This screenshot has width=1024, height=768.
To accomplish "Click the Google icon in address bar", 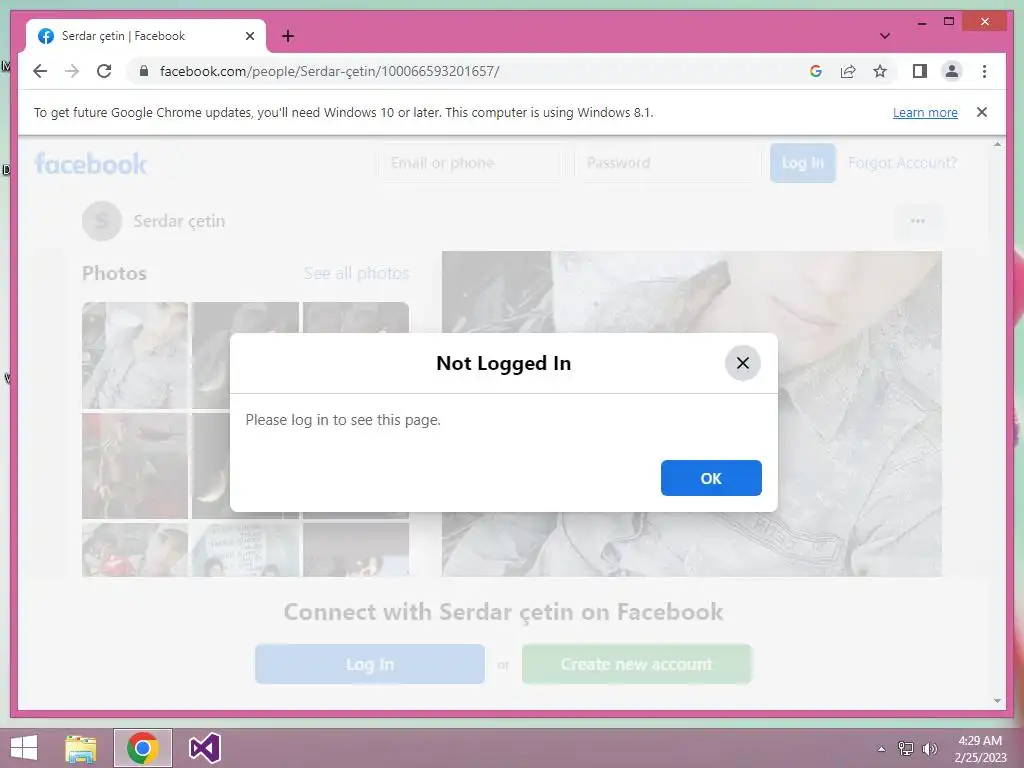I will [816, 71].
